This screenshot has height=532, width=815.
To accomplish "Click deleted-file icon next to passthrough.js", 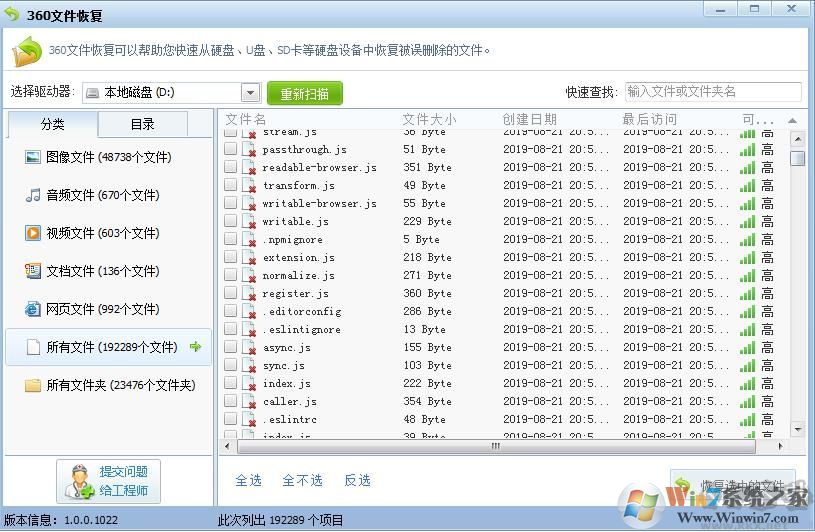I will pyautogui.click(x=249, y=150).
